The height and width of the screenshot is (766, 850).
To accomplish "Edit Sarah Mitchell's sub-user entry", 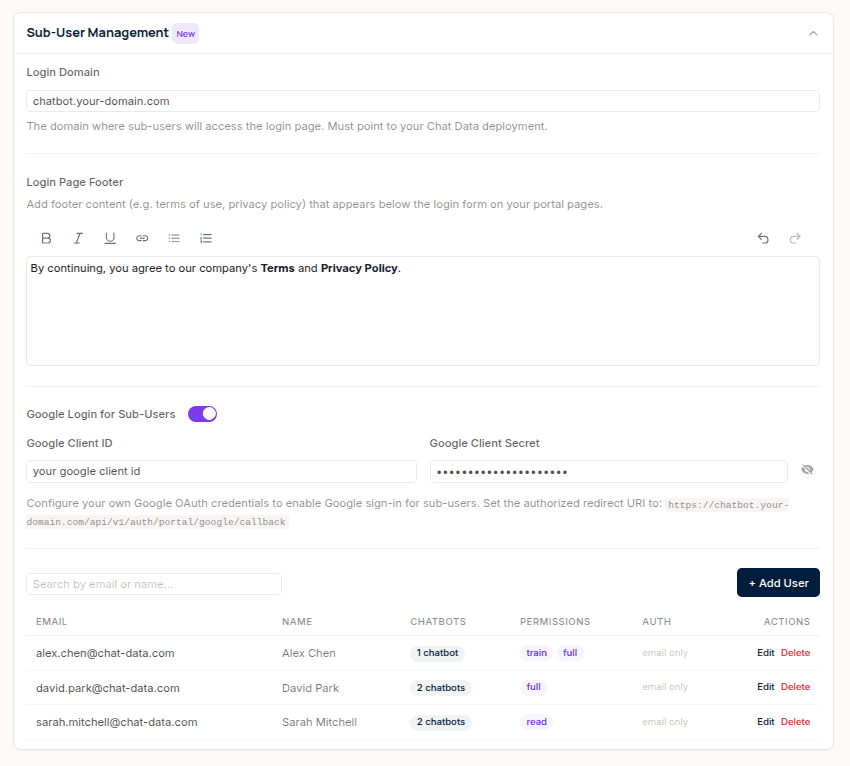I will click(765, 721).
